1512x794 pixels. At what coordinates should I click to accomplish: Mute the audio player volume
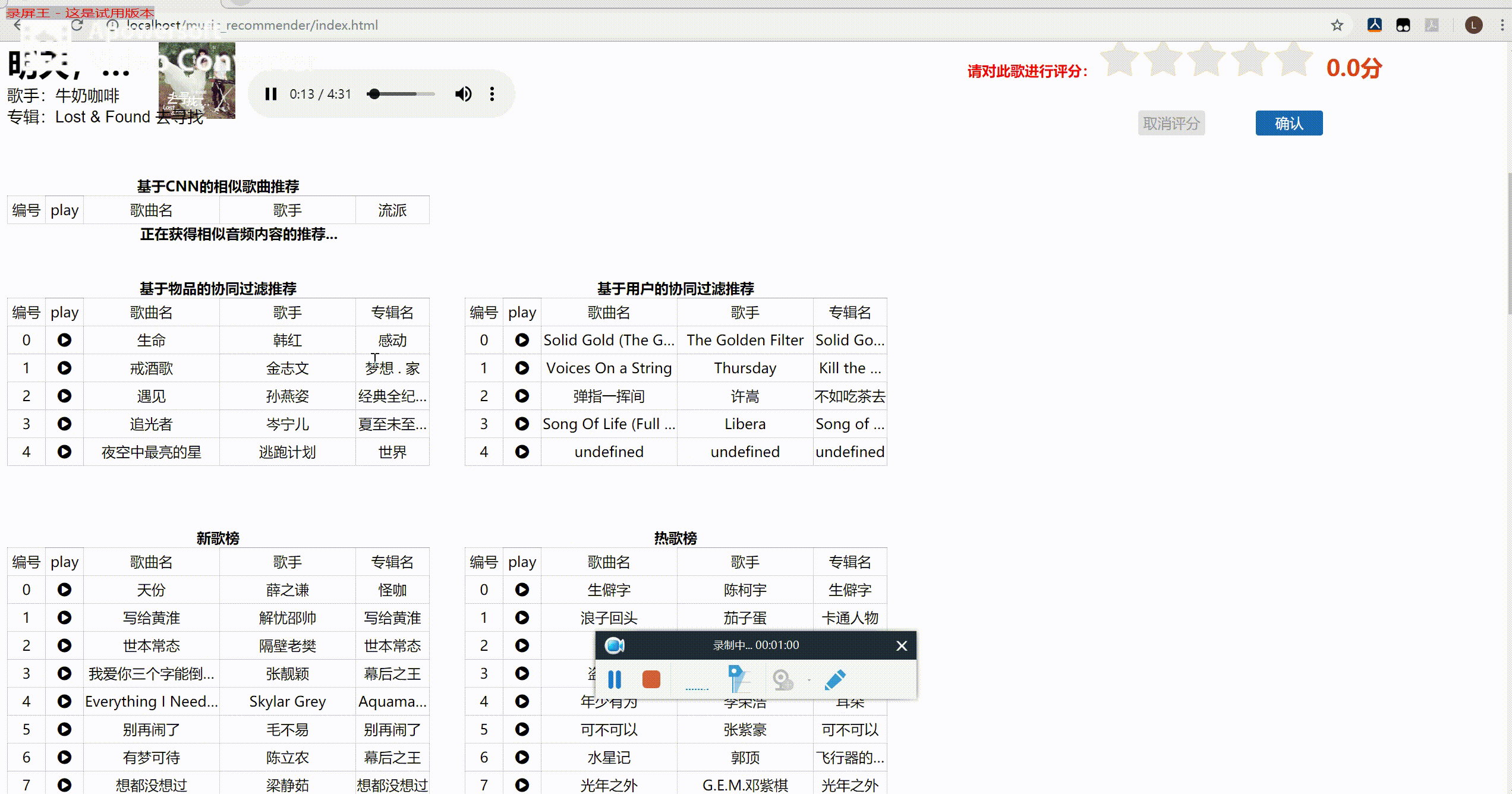click(463, 94)
